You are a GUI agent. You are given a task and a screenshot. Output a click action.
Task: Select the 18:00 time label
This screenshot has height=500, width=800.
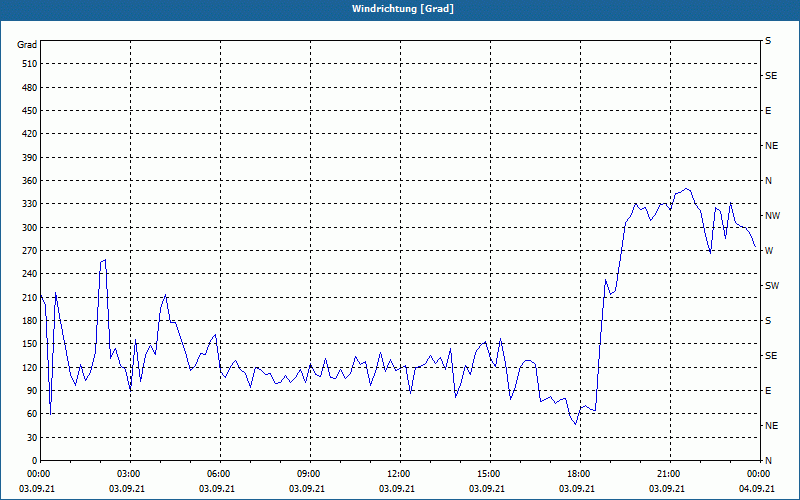tap(580, 473)
